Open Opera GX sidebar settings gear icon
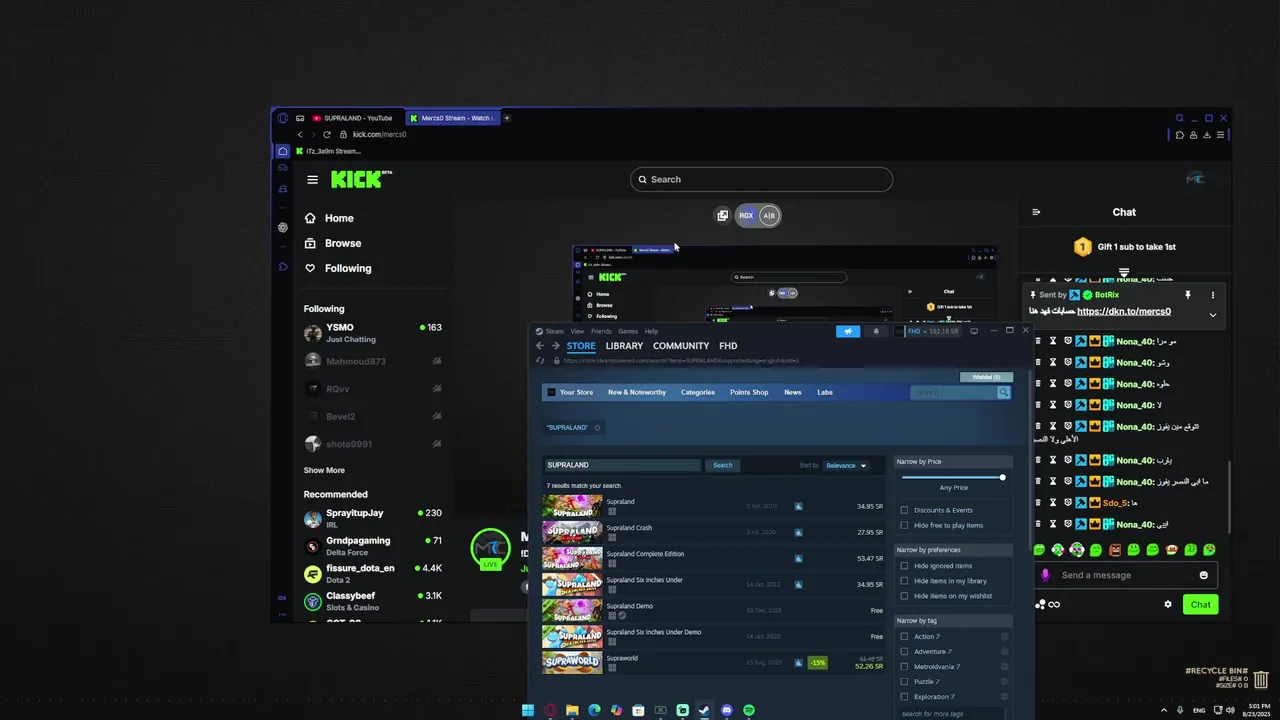Viewport: 1280px width, 720px height. point(283,227)
